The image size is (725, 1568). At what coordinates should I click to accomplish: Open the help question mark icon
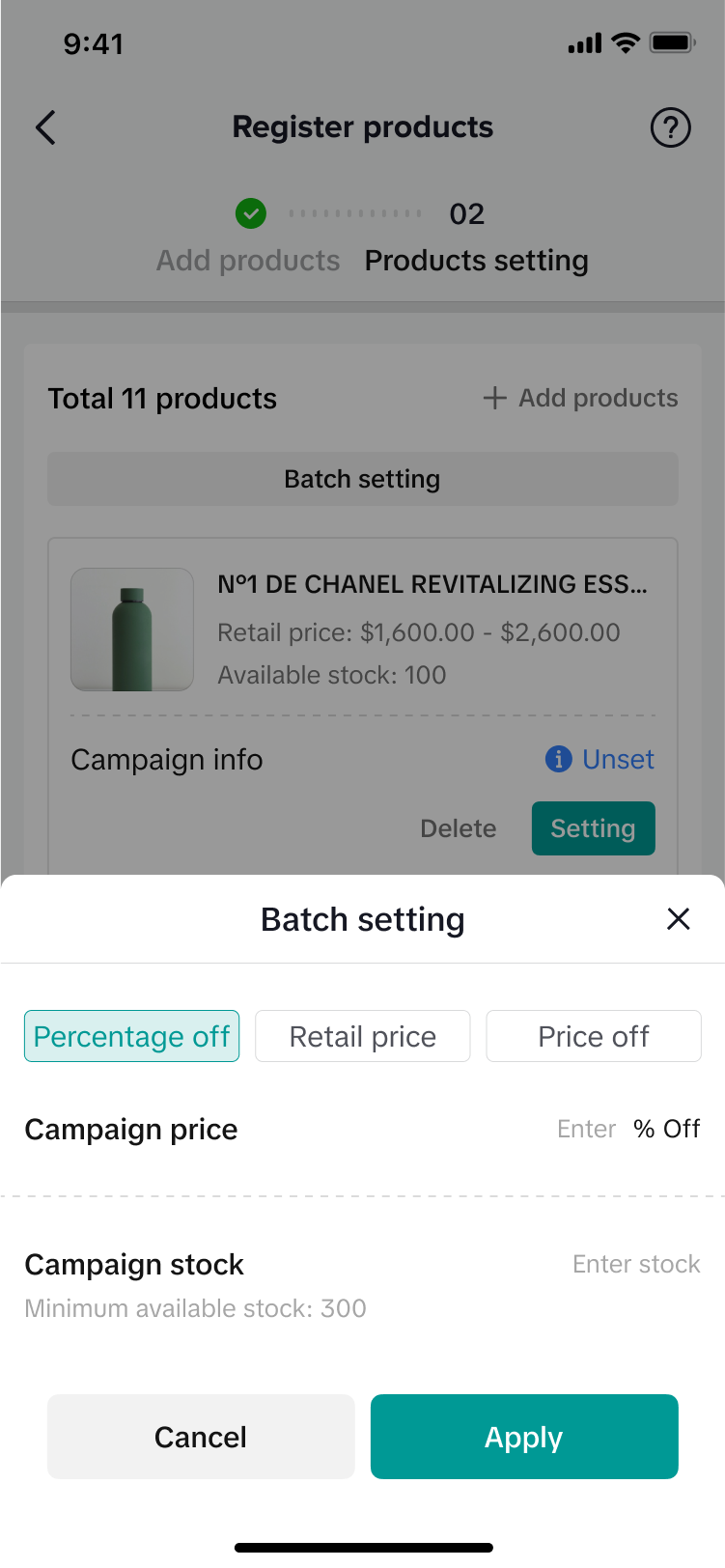[x=670, y=127]
